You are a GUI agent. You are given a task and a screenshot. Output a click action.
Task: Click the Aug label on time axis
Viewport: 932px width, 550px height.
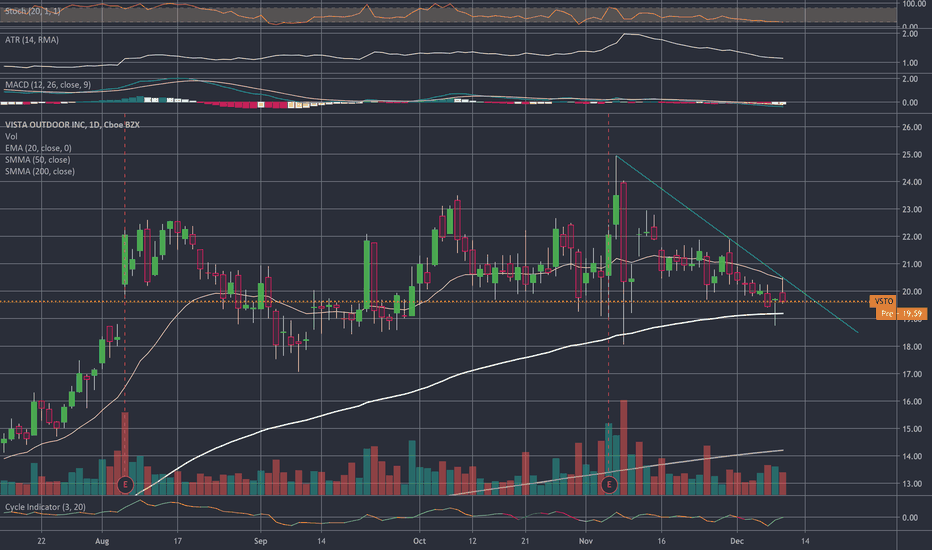[102, 541]
